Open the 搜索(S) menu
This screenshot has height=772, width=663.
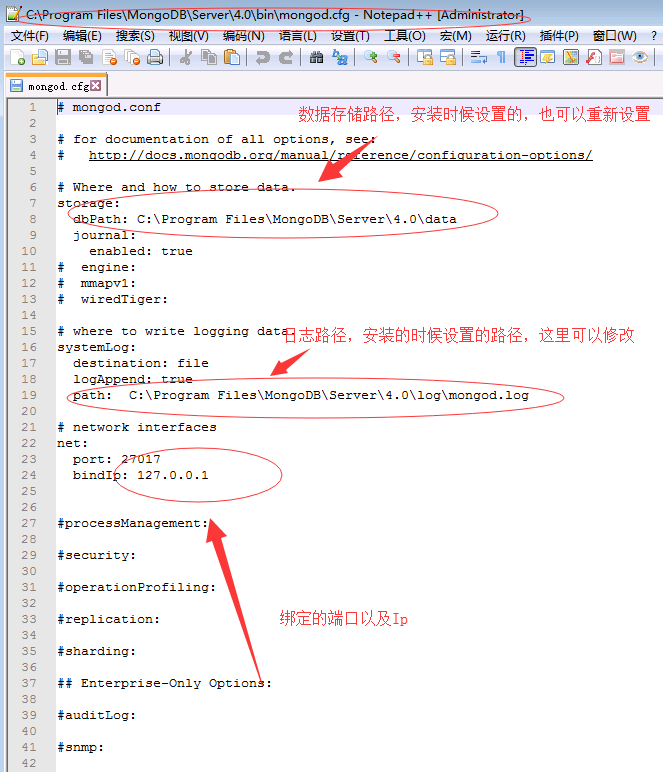[x=135, y=36]
